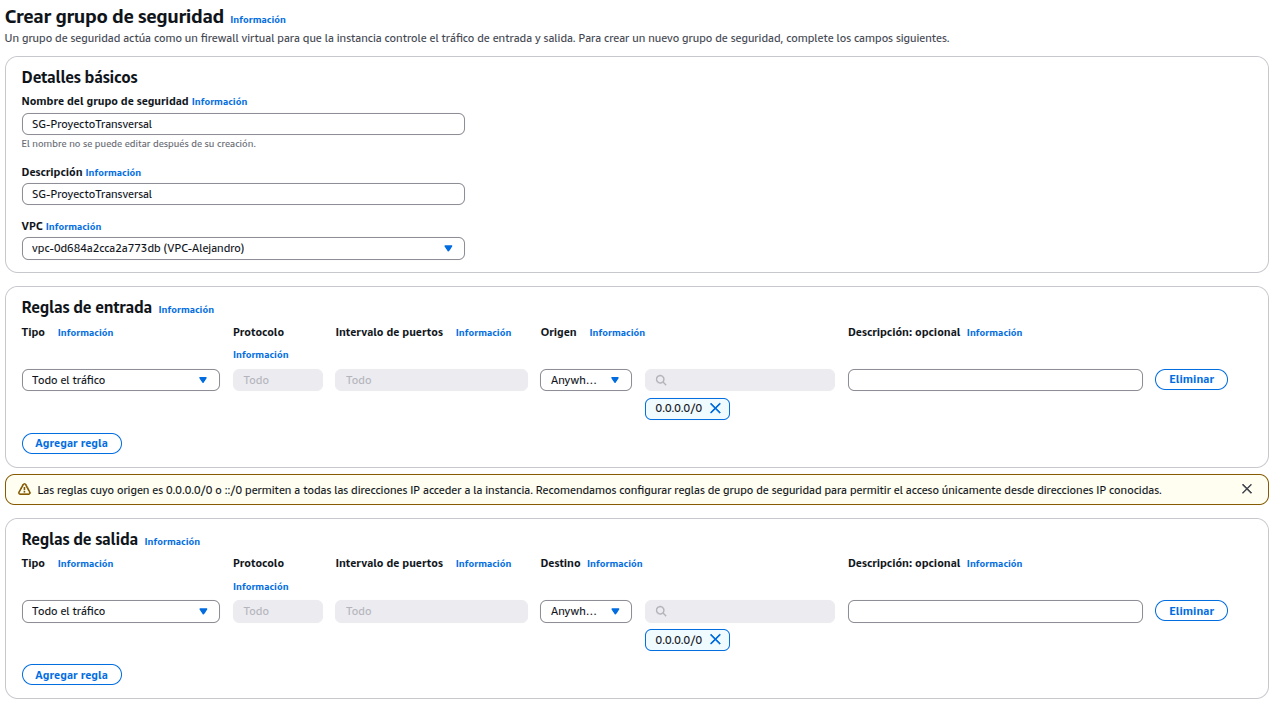This screenshot has height=704, width=1285.
Task: Open inbound rule Tipo dropdown
Action: [120, 380]
